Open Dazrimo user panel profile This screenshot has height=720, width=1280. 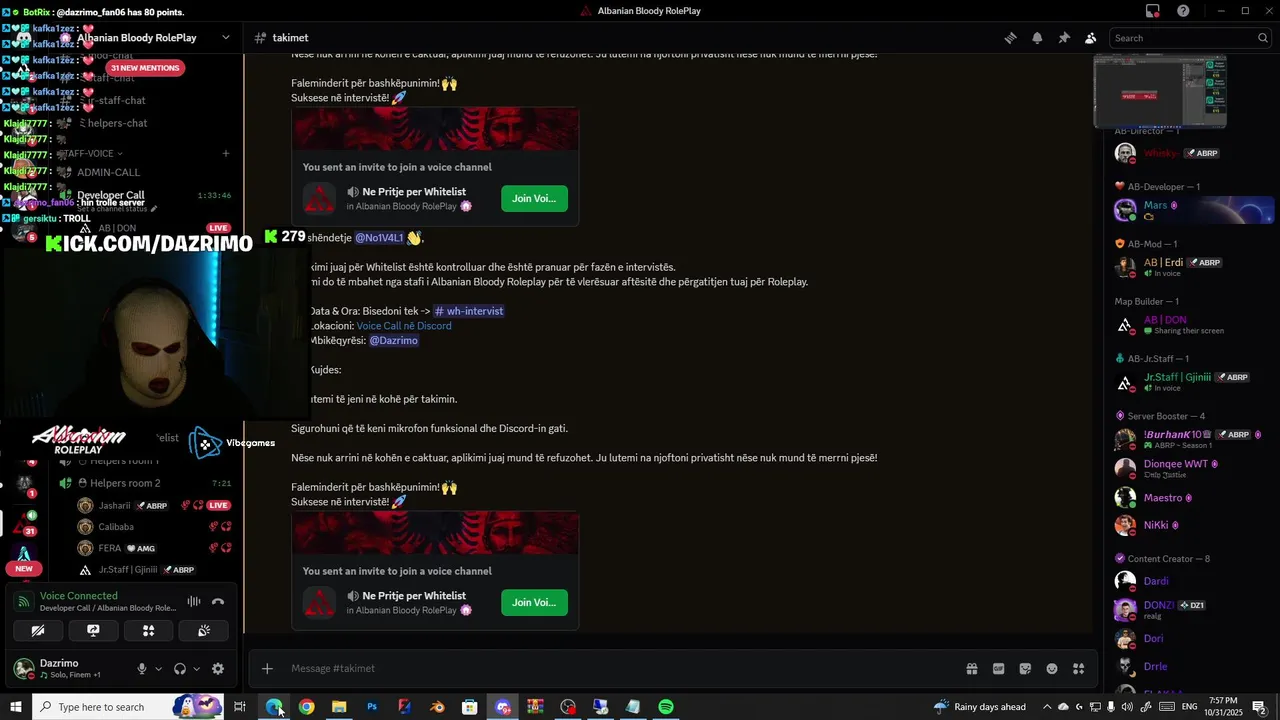coord(70,668)
